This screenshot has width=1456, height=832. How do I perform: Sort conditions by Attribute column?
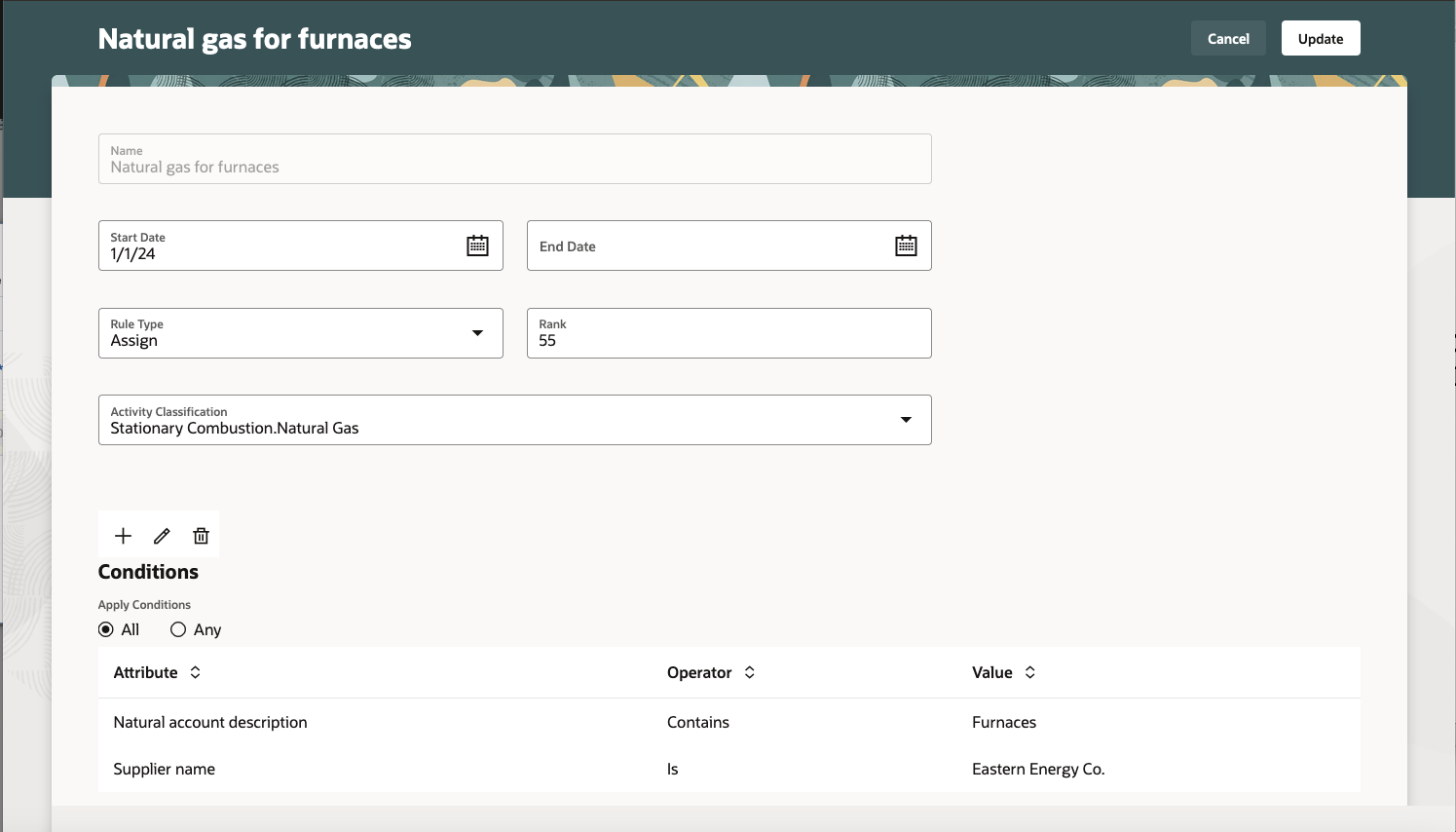pos(196,672)
